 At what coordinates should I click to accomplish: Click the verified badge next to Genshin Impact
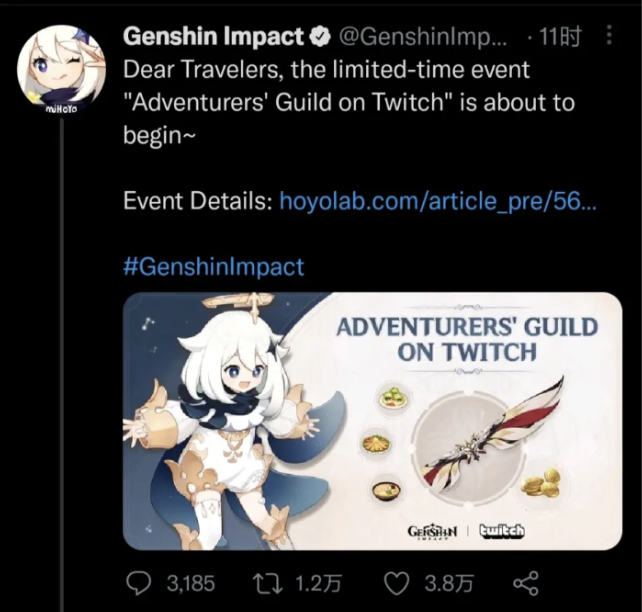click(322, 37)
